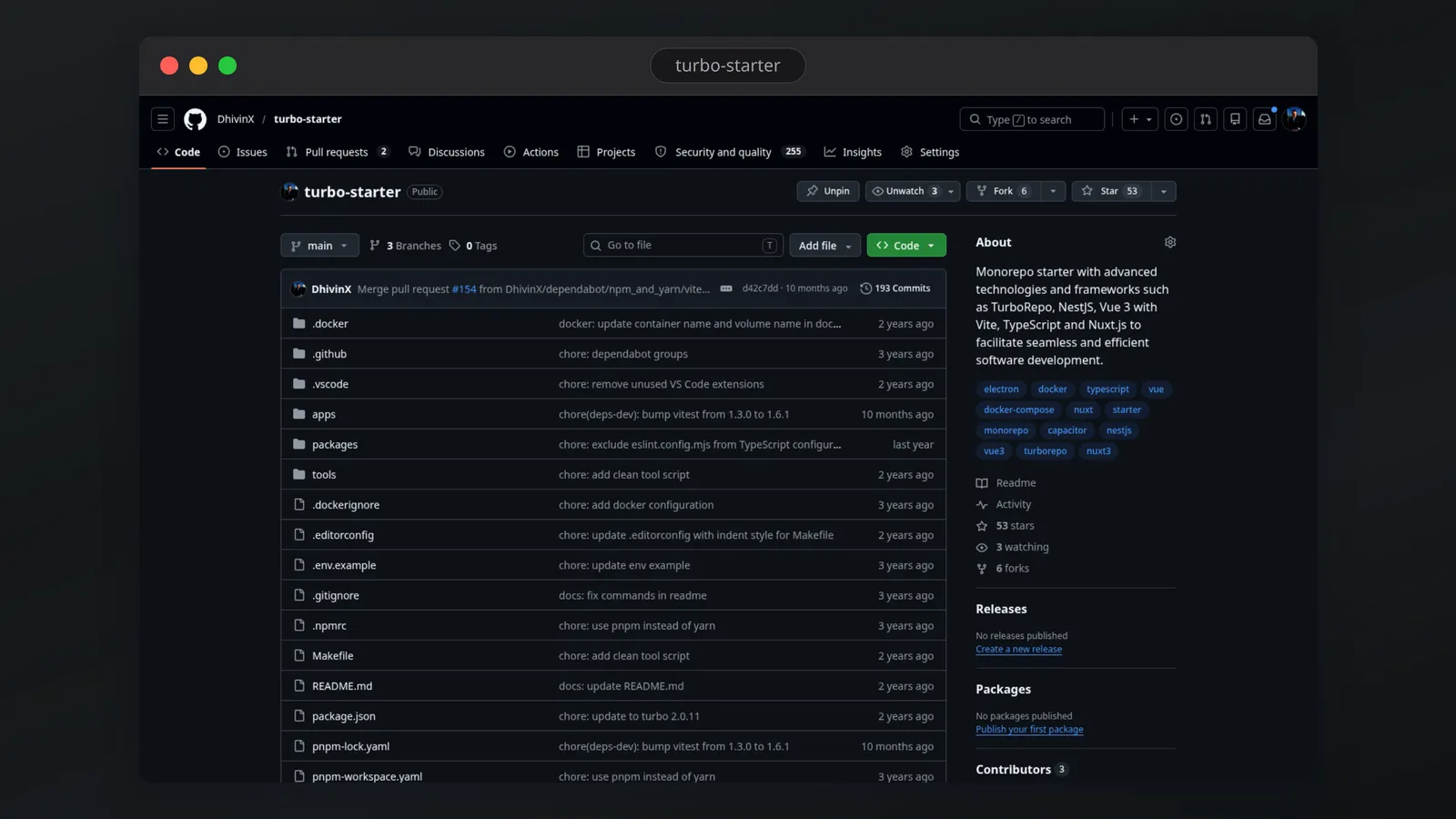Screen dimensions: 1456x819
Task: Click the Makefile file icon
Action: click(299, 656)
